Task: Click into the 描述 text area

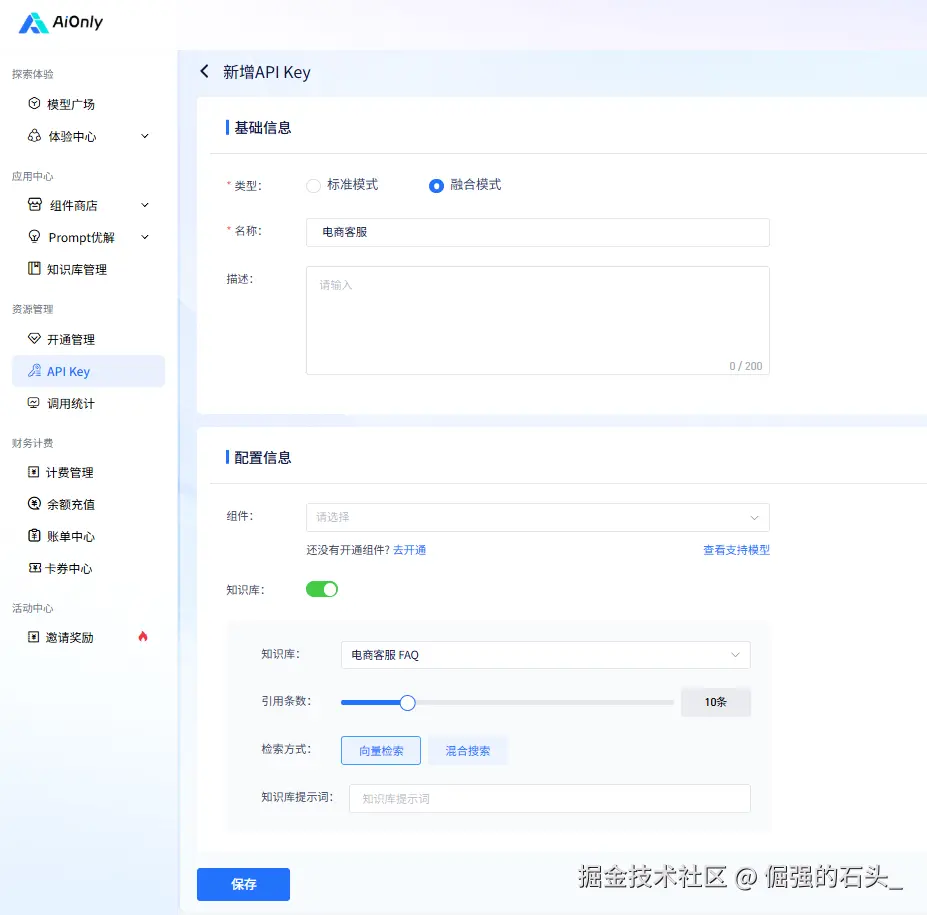Action: 537,320
